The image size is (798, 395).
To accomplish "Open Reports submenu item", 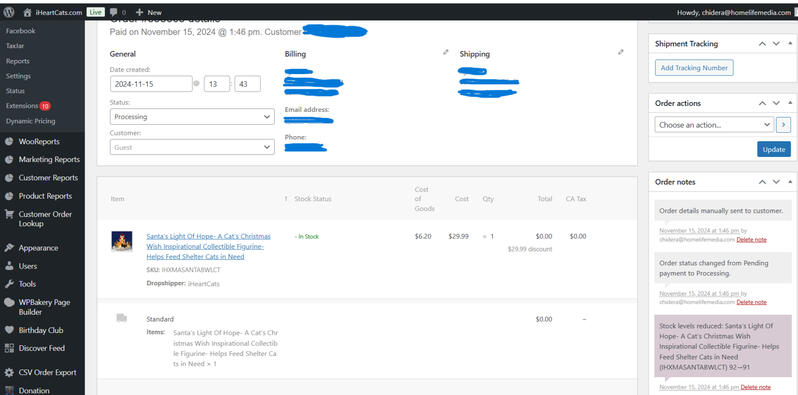I will click(18, 61).
